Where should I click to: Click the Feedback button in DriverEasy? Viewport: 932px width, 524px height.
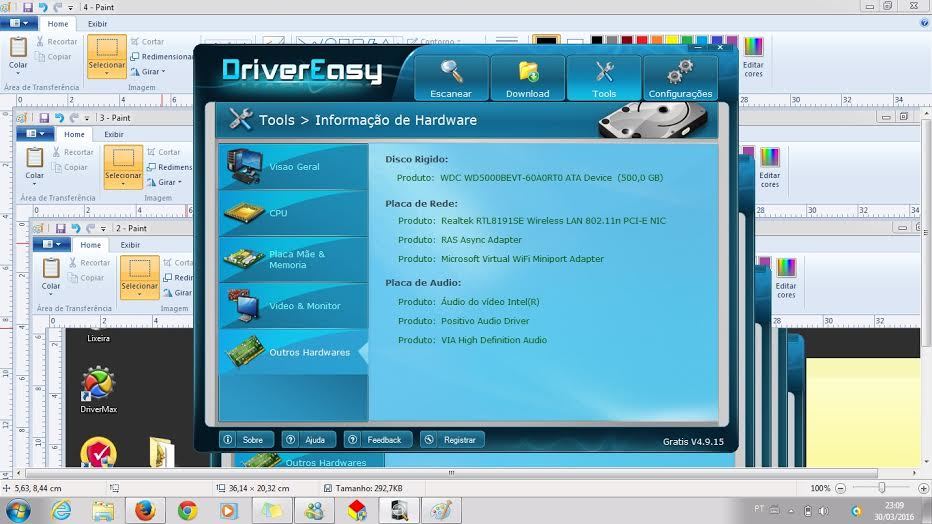[377, 440]
